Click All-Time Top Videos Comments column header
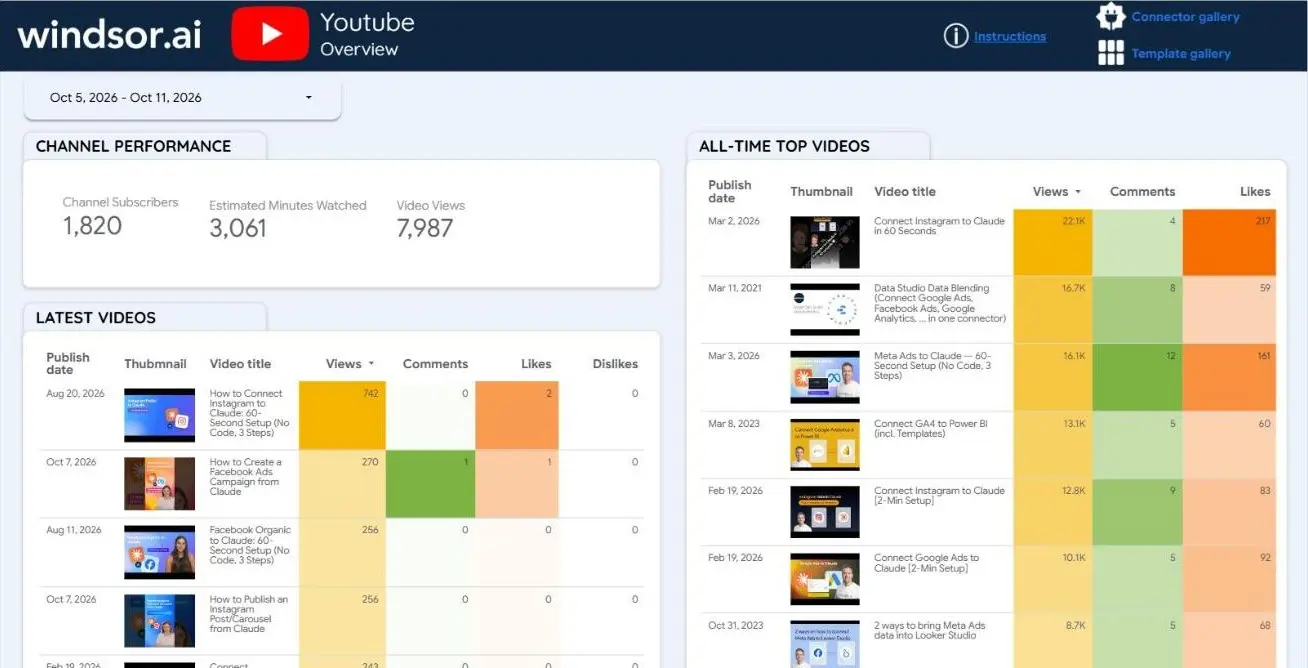The width and height of the screenshot is (1308, 668). point(1142,192)
